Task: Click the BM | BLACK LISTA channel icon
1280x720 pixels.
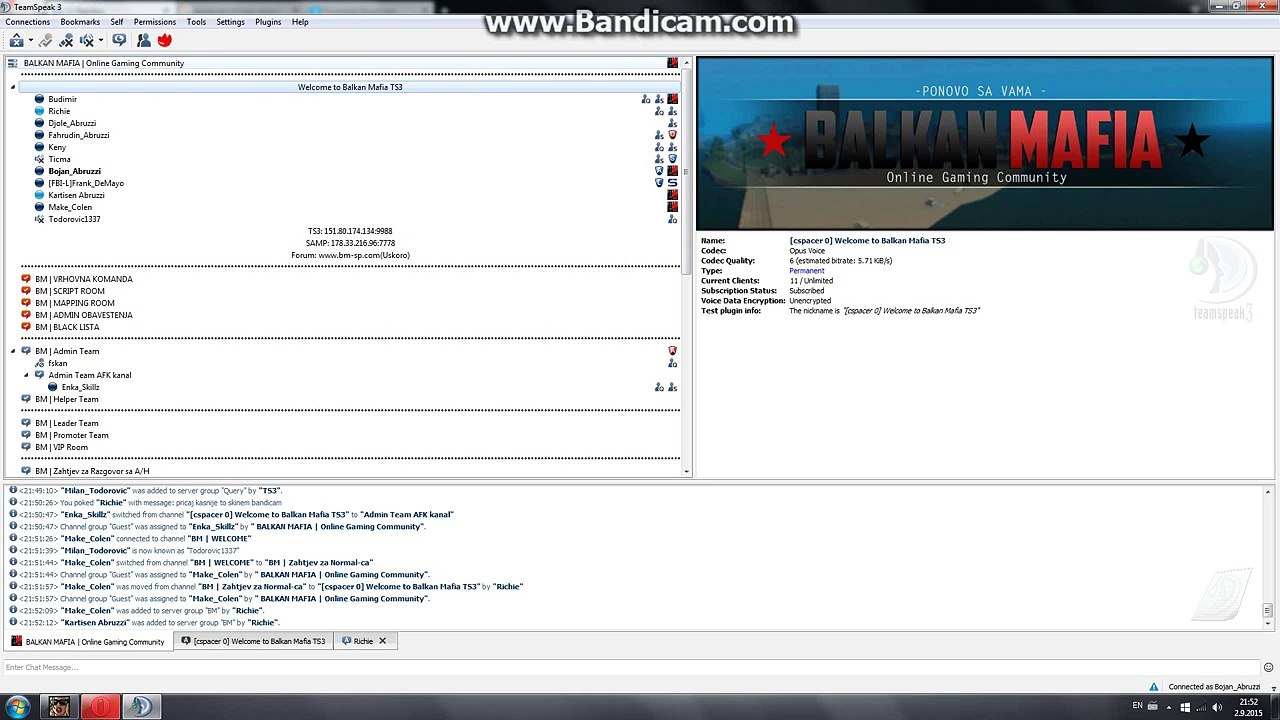Action: pos(26,327)
